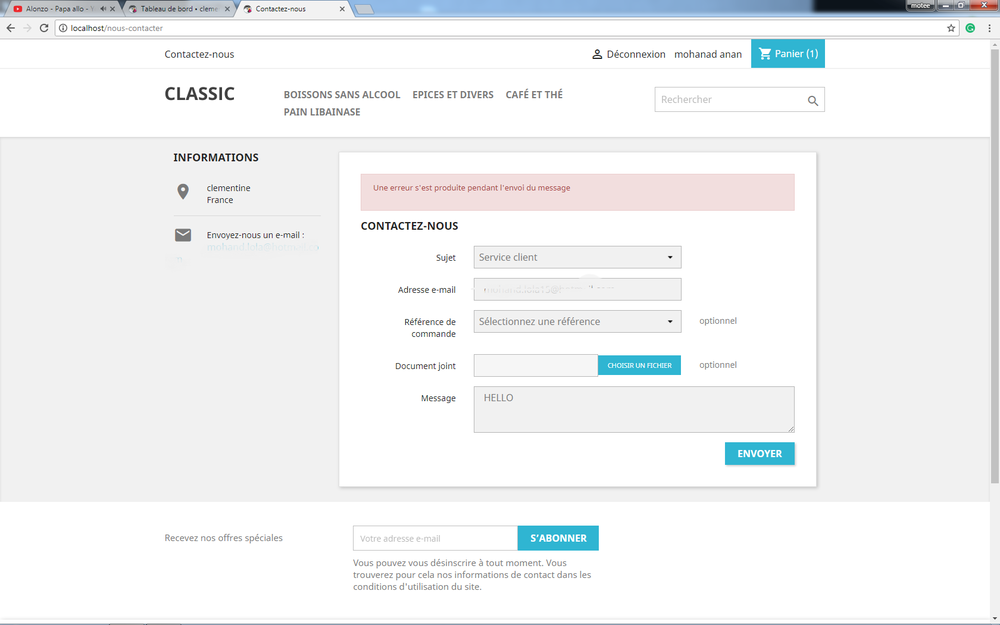The height and width of the screenshot is (625, 1000).
Task: Click the page vertical scrollbar
Action: [994, 265]
